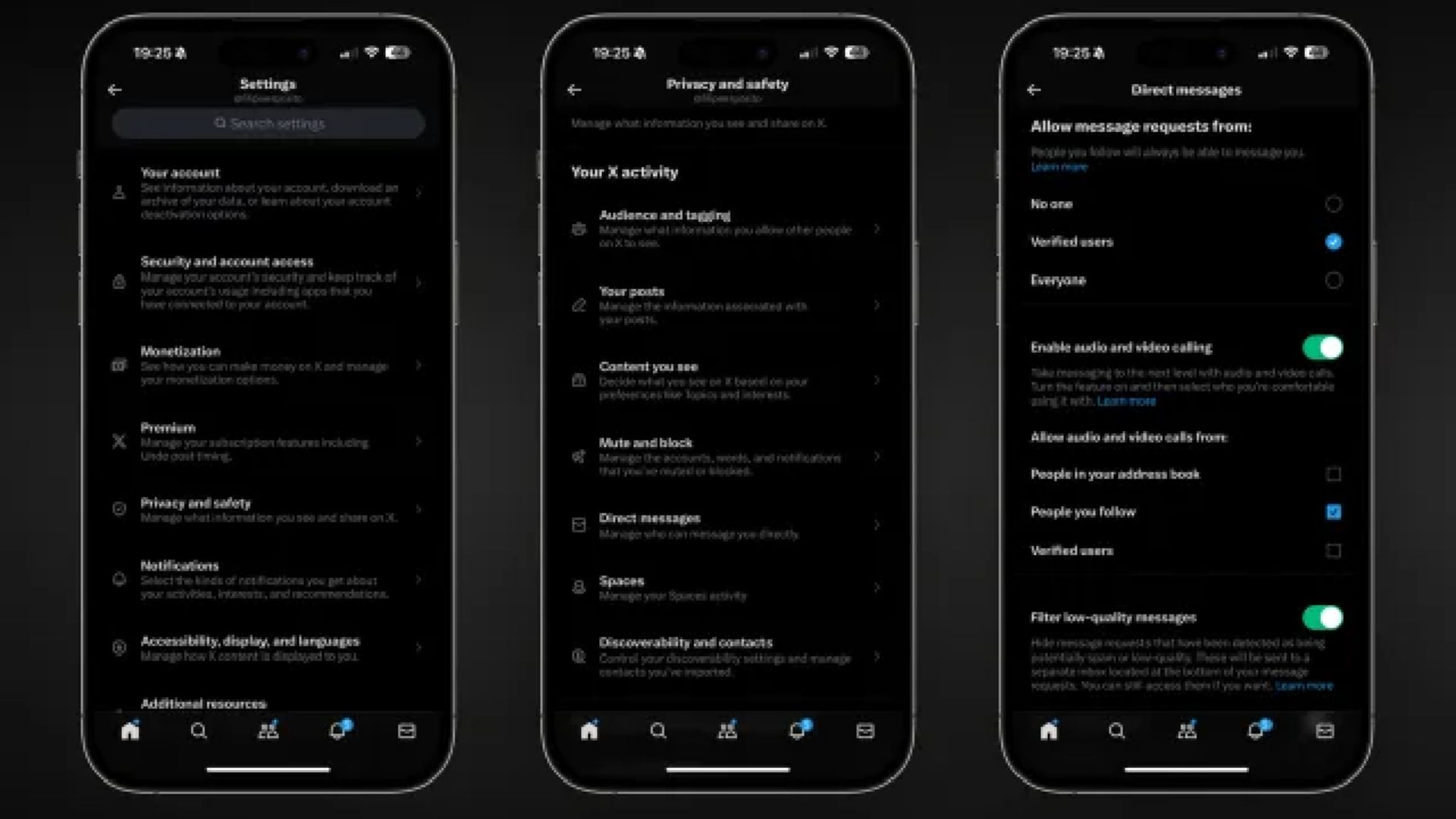Tap the Messages envelope icon
The width and height of the screenshot is (1456, 819).
[x=407, y=730]
